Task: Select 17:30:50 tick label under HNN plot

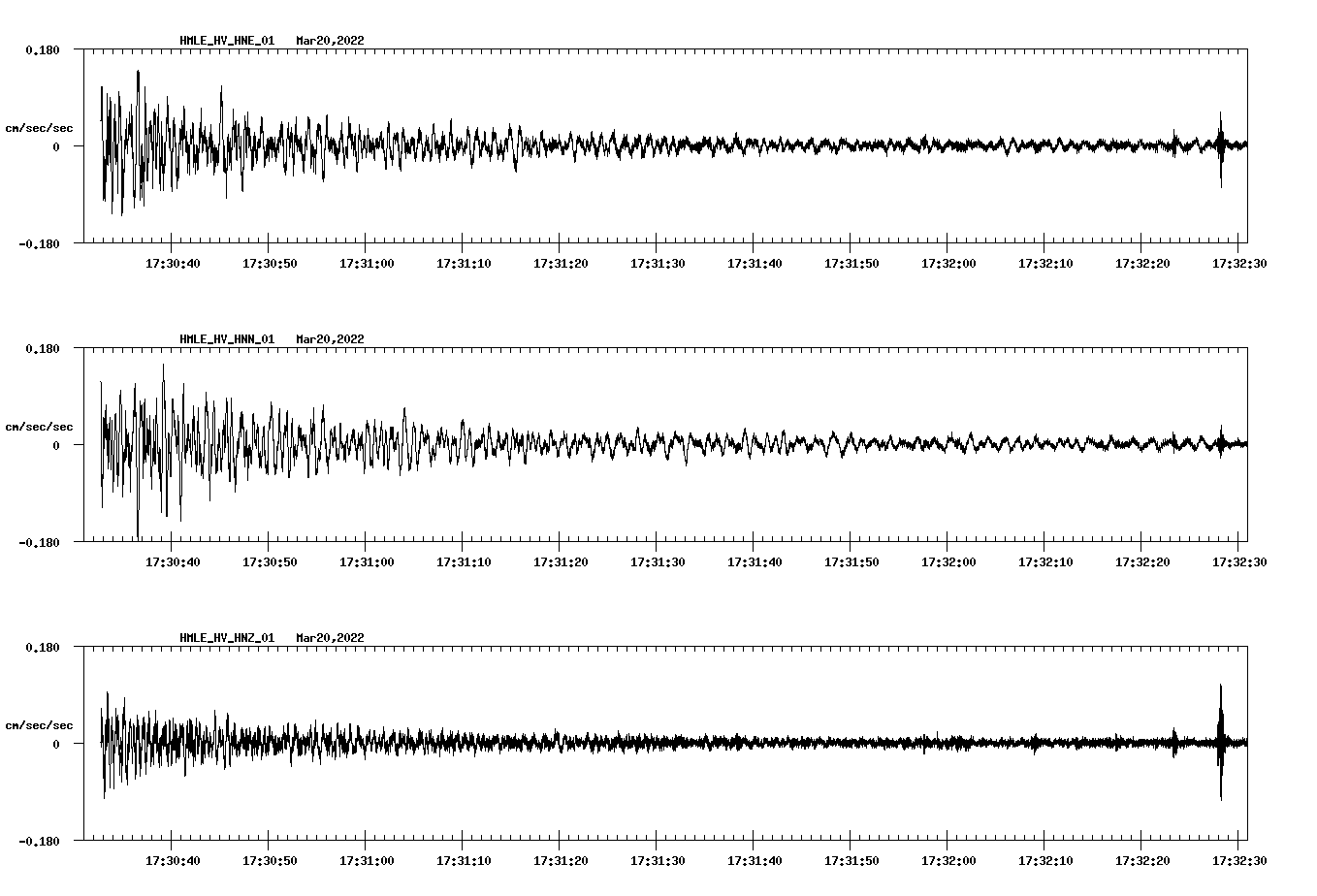Action: pos(270,561)
